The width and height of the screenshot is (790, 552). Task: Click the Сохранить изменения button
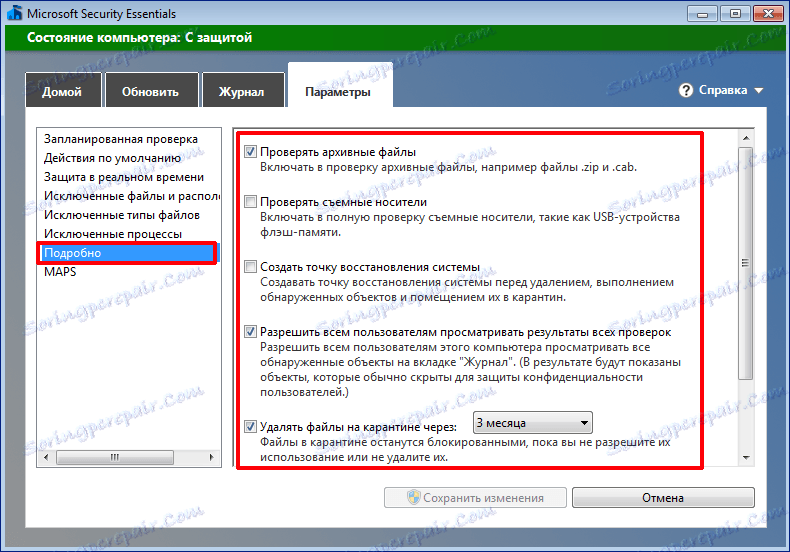click(x=475, y=498)
